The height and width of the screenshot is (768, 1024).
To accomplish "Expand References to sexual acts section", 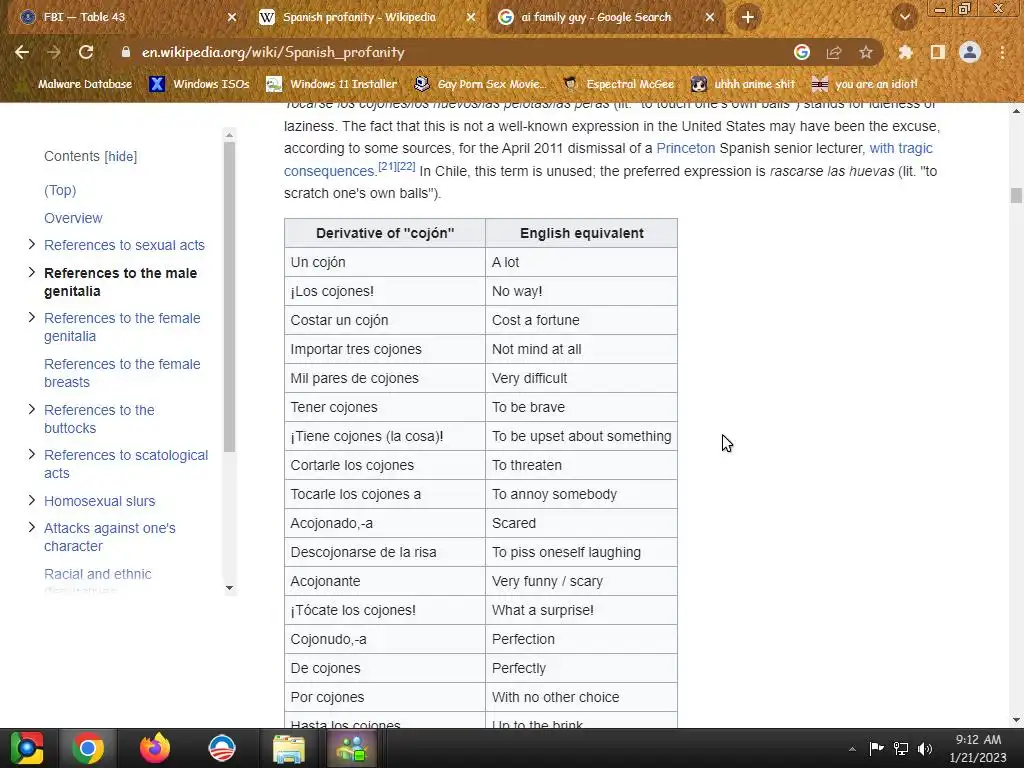I will click(x=31, y=244).
